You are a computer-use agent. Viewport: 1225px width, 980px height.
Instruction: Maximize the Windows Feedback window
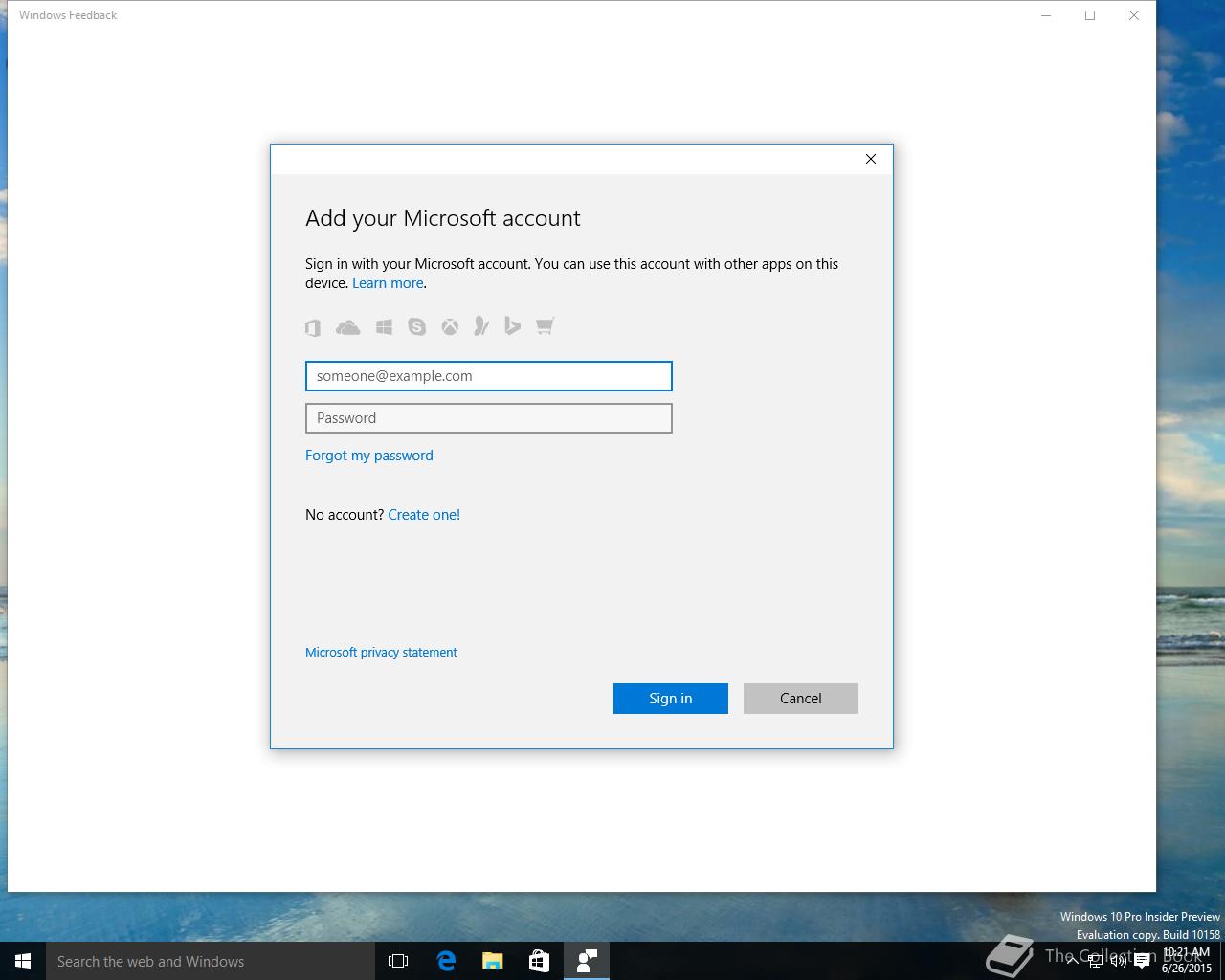(x=1090, y=15)
